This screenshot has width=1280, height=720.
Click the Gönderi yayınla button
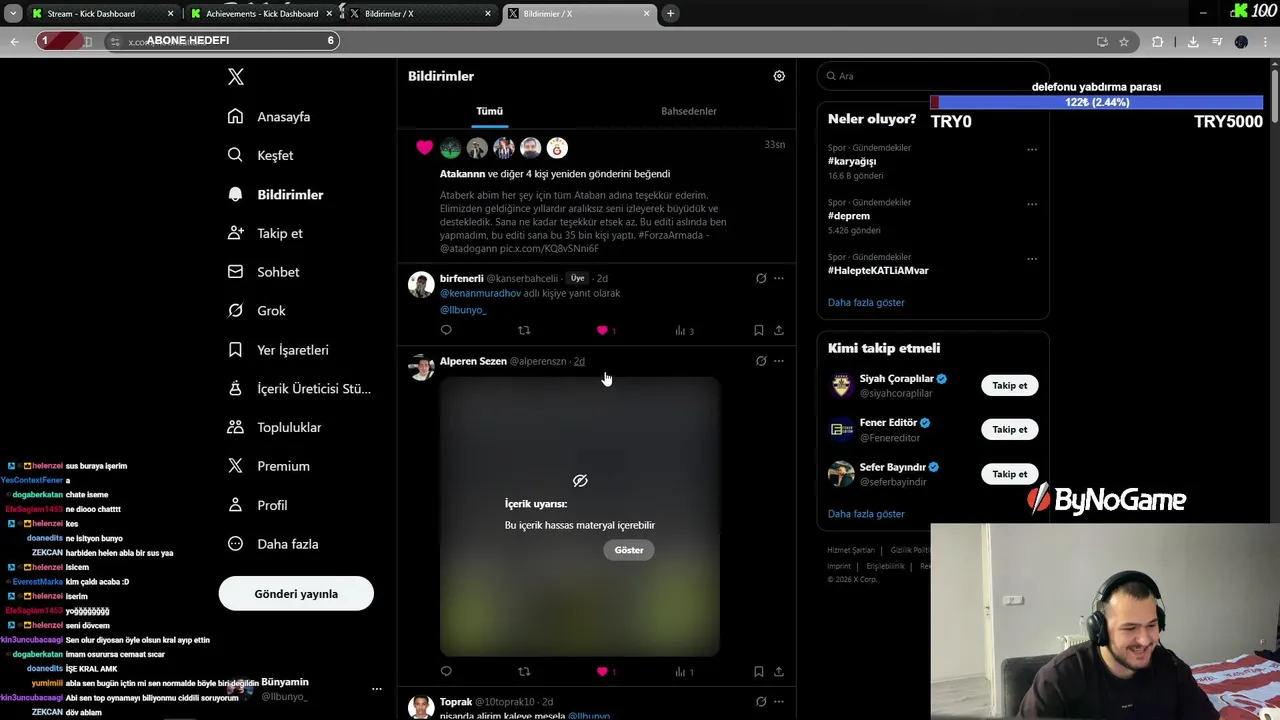pyautogui.click(x=296, y=594)
